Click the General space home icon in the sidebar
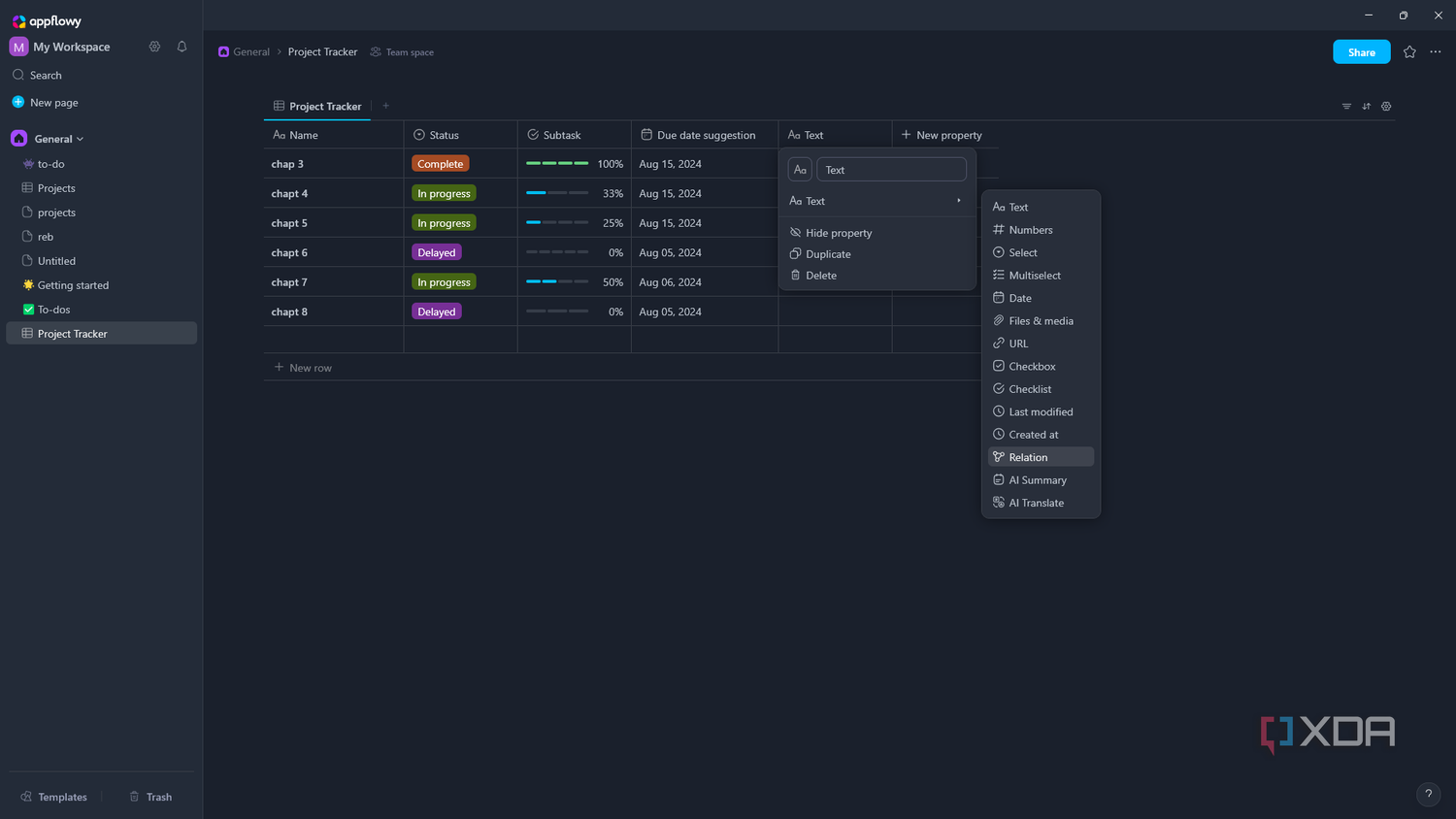1456x819 pixels. click(19, 139)
